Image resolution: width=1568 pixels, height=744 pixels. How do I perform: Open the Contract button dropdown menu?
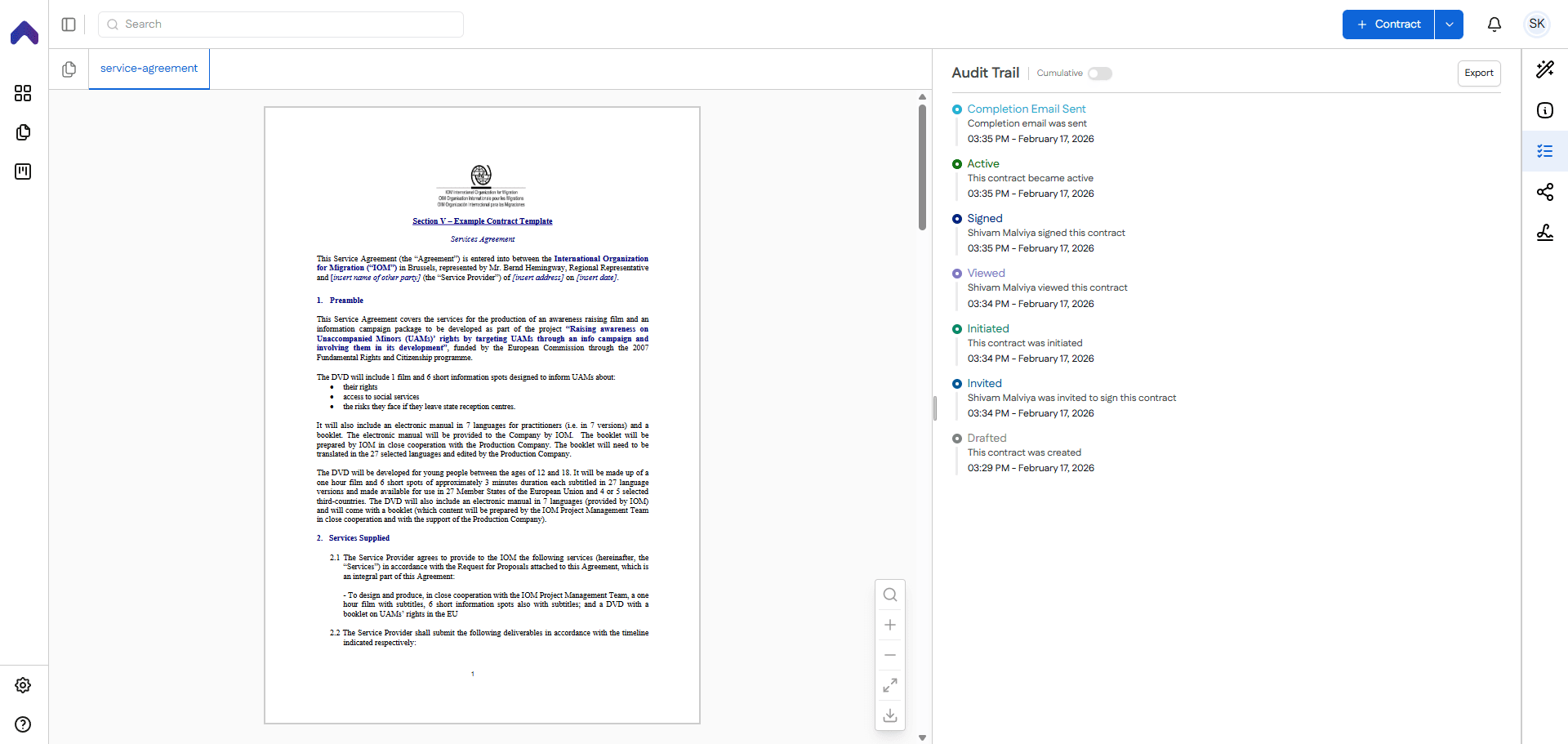tap(1450, 25)
